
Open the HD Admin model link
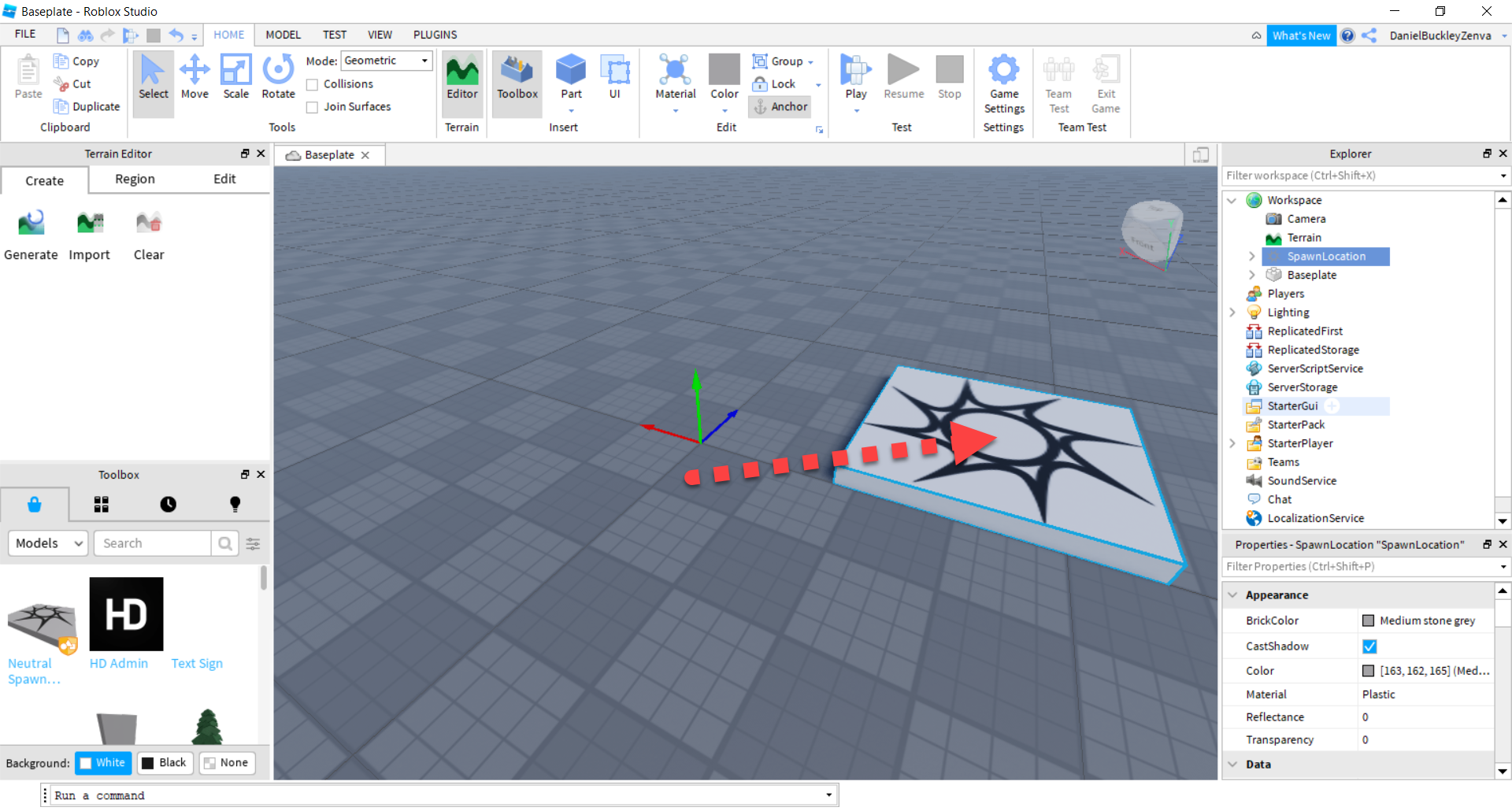point(119,664)
